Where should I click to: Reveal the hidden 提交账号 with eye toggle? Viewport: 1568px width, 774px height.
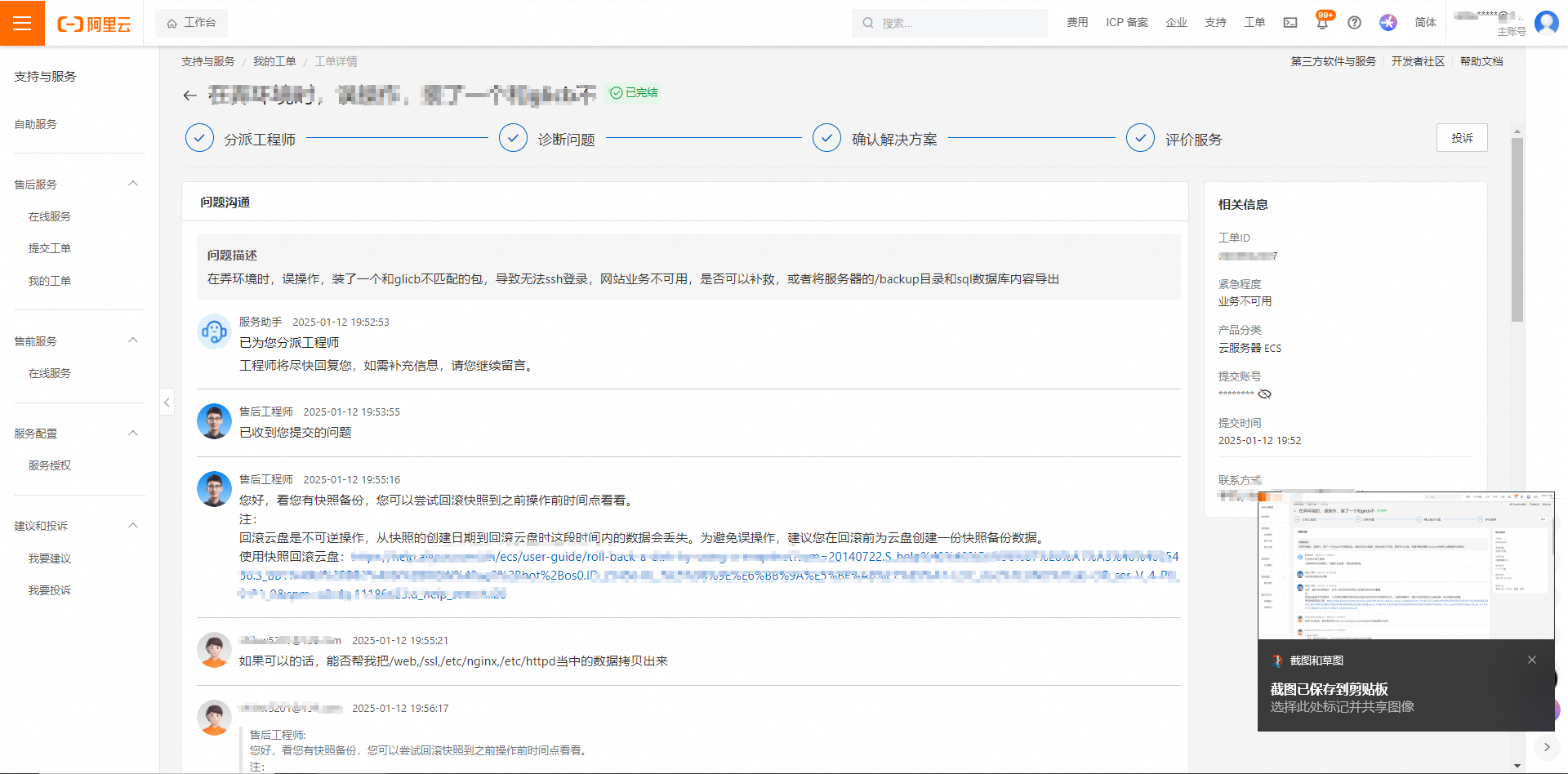[1265, 394]
